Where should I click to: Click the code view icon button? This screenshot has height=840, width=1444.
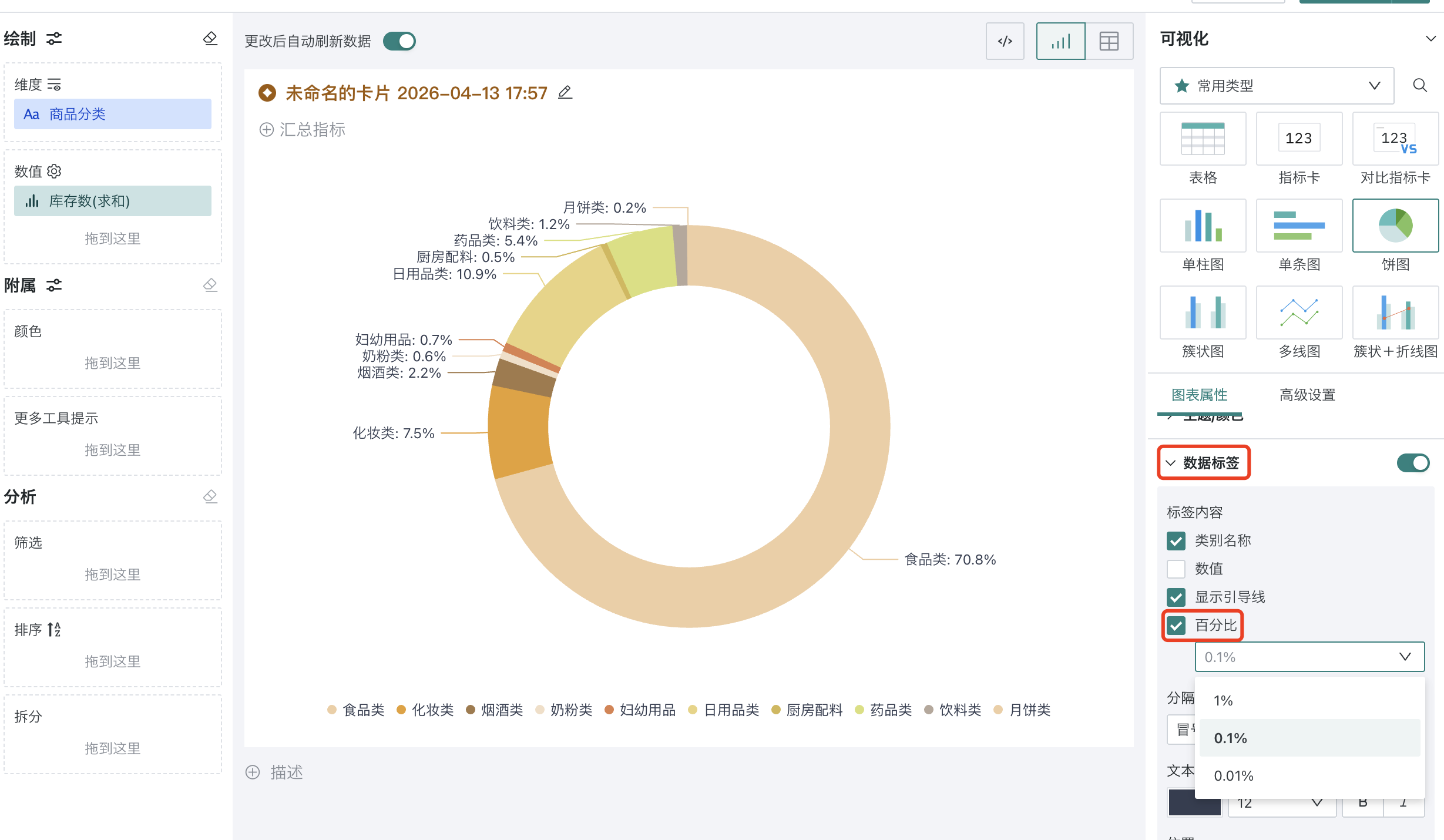click(x=1005, y=41)
